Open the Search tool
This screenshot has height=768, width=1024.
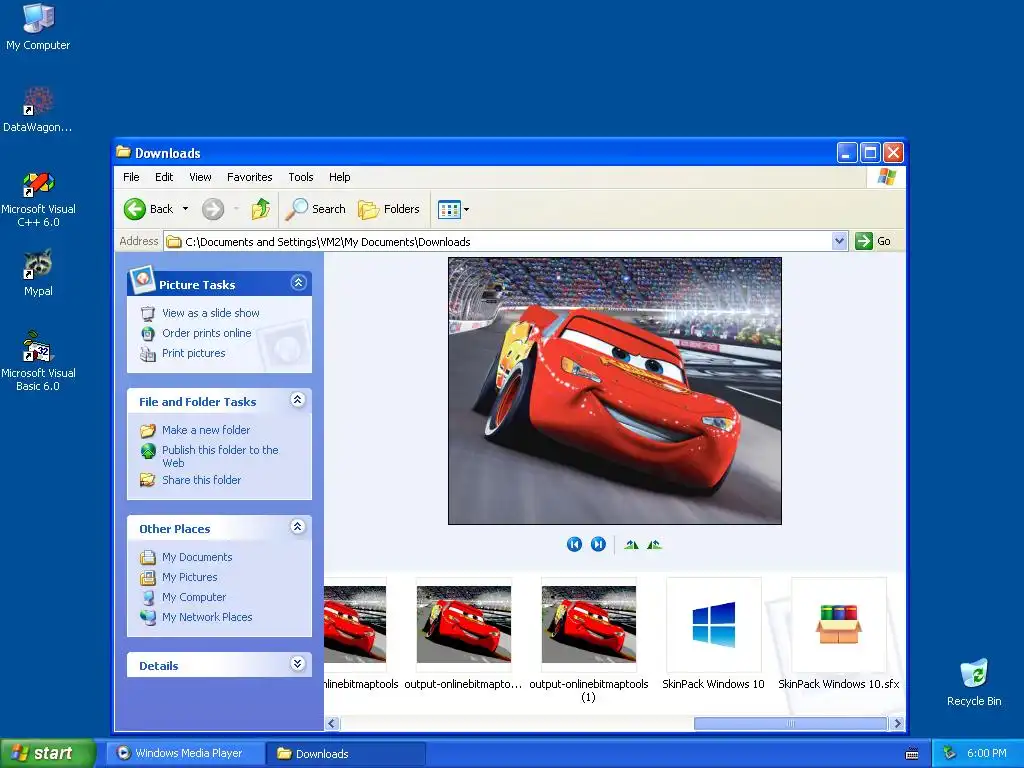316,209
